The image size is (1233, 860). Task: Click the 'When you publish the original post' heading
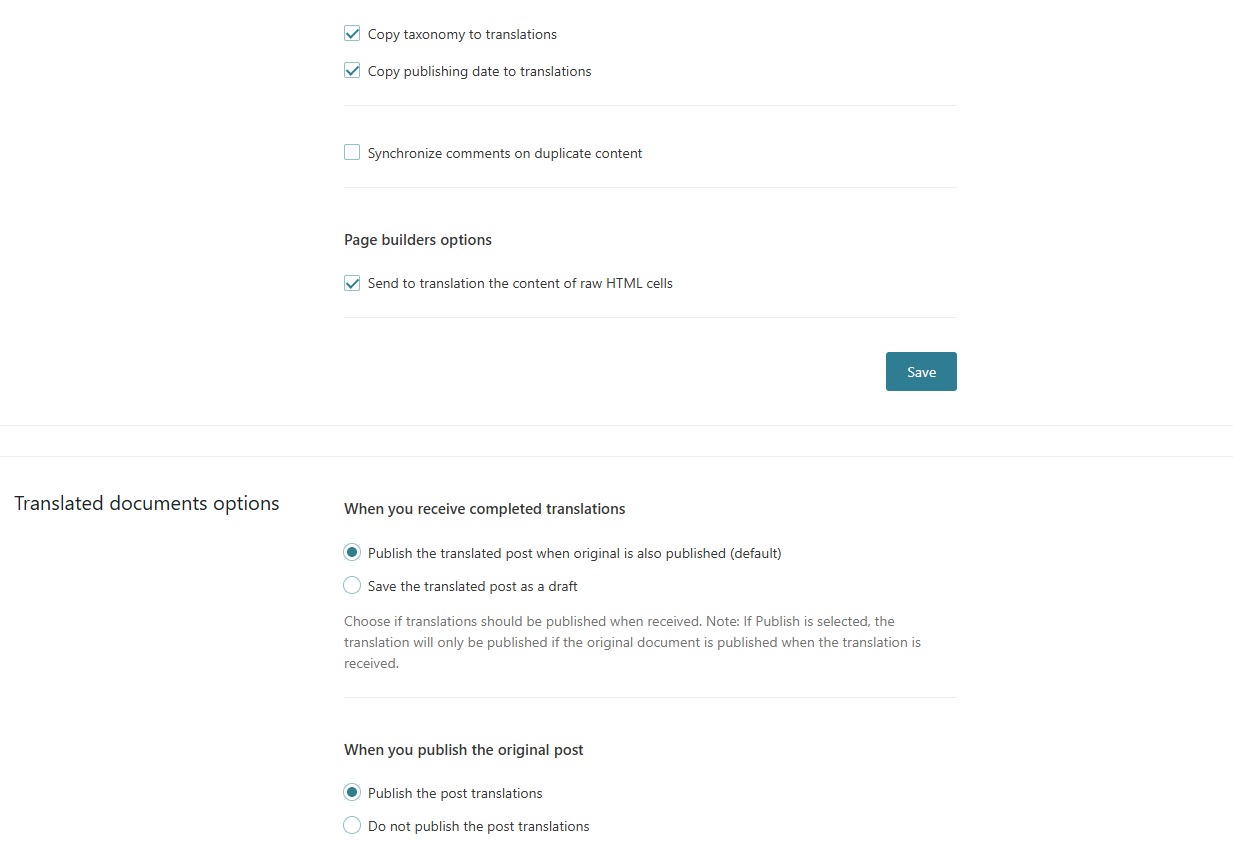coord(464,750)
